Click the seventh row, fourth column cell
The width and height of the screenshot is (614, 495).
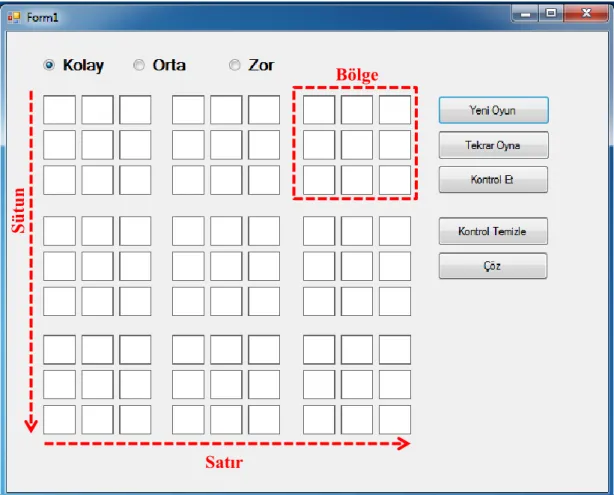(x=188, y=350)
